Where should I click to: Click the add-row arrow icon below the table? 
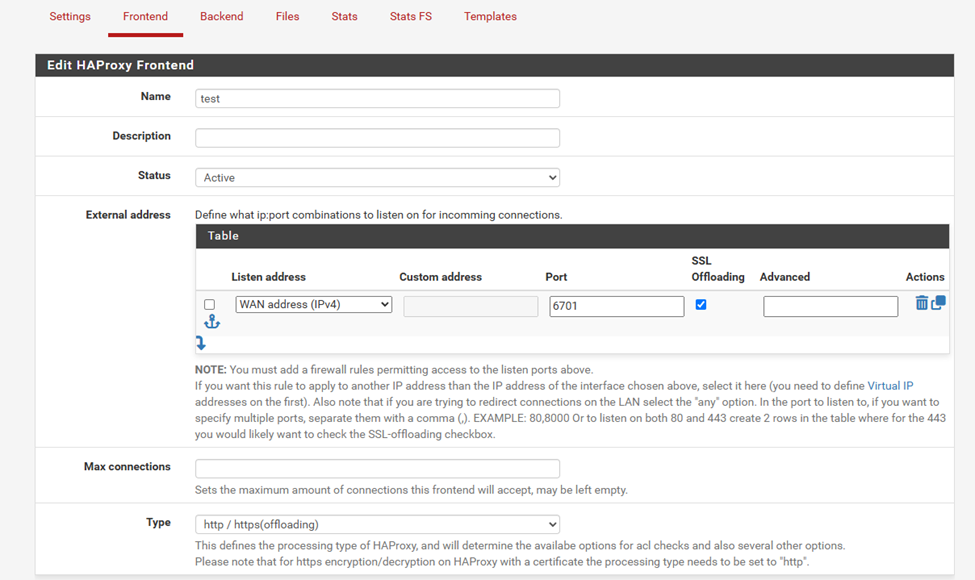(200, 343)
